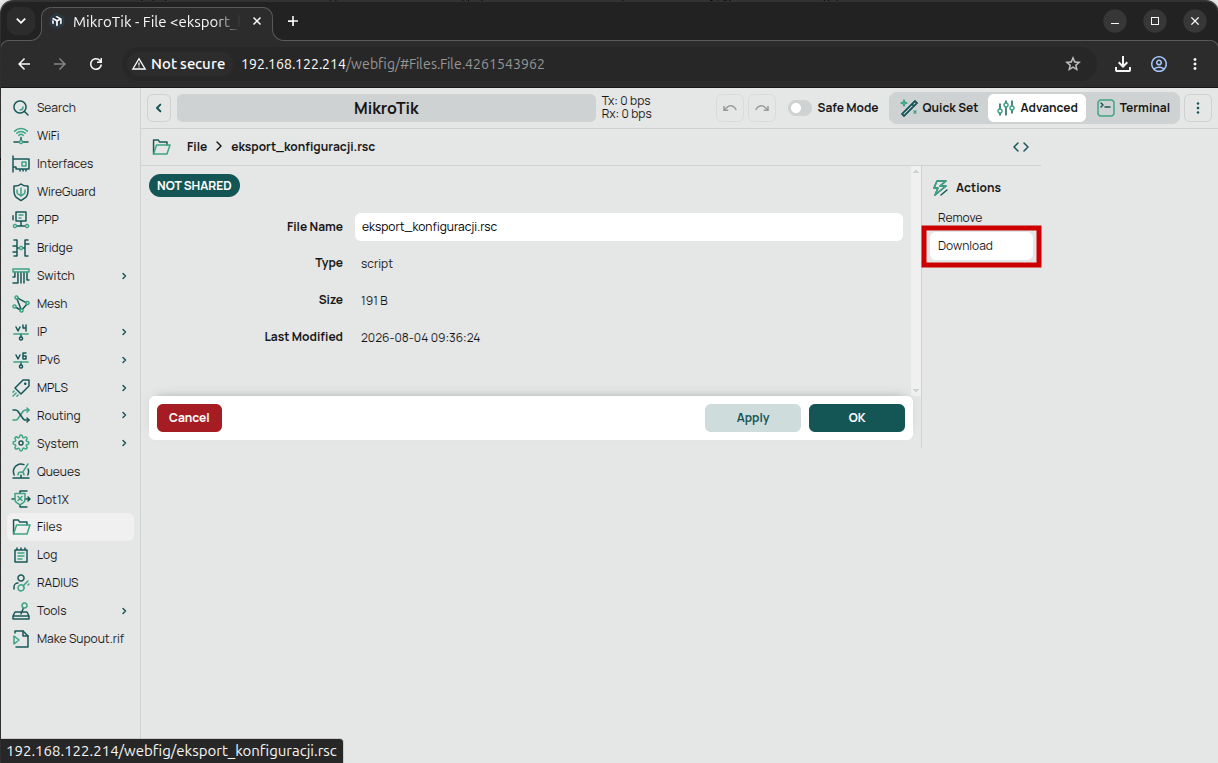Expand the Routing submenu
The image size is (1218, 763).
coord(124,416)
